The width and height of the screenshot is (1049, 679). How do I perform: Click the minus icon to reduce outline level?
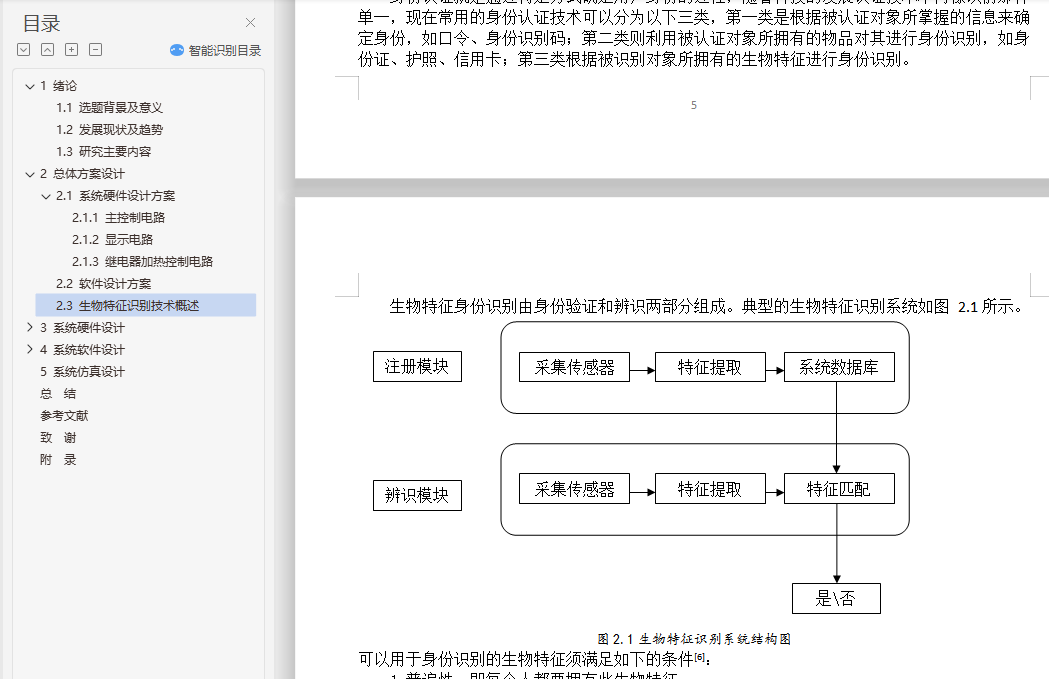pyautogui.click(x=96, y=50)
